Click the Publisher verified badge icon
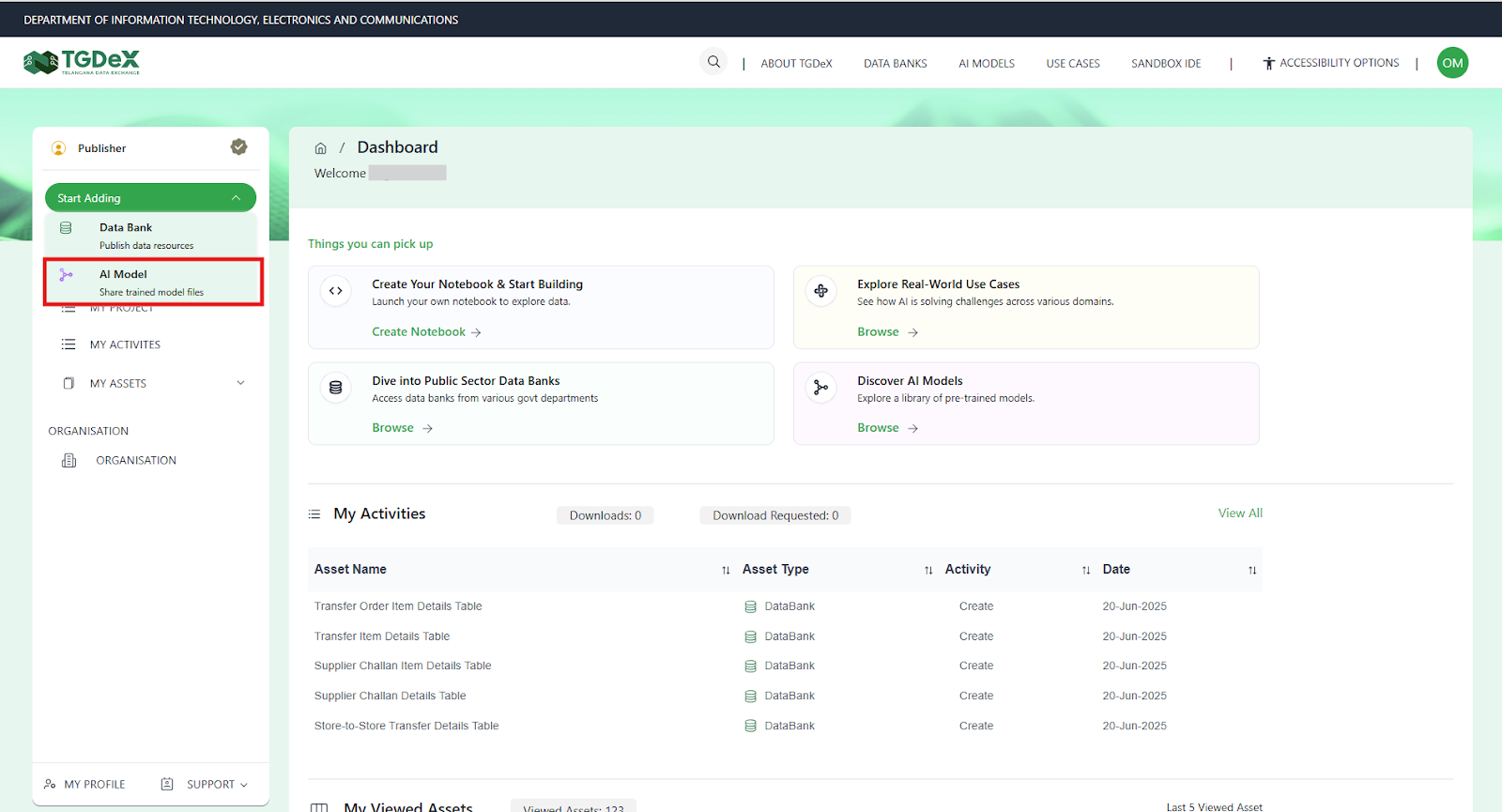This screenshot has height=812, width=1502. click(x=238, y=147)
